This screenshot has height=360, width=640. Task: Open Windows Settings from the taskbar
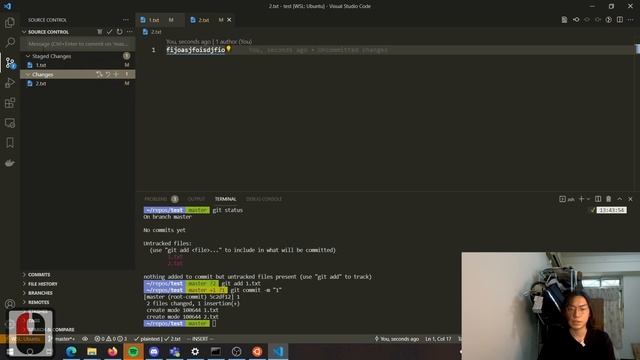195,351
